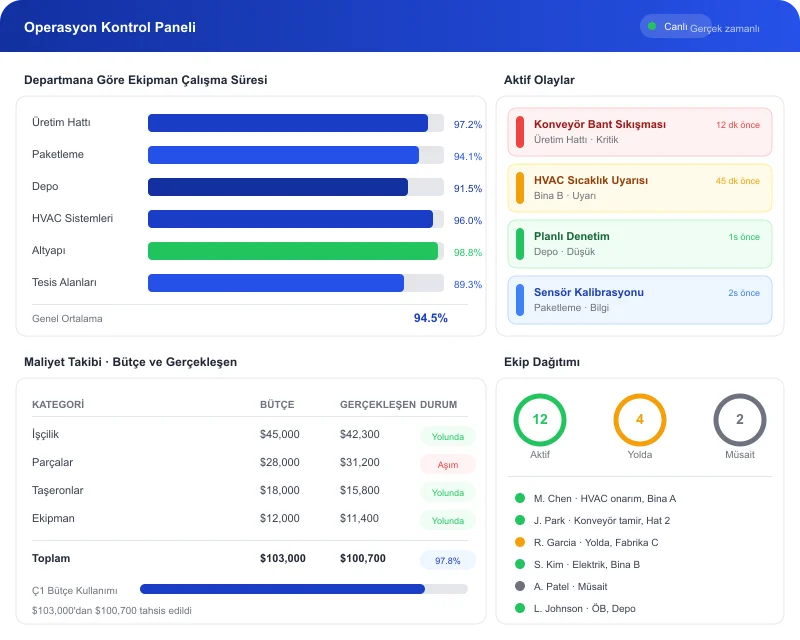Click the green Aktif status ring showing 12
Screen dimensions: 800x640
coord(540,422)
